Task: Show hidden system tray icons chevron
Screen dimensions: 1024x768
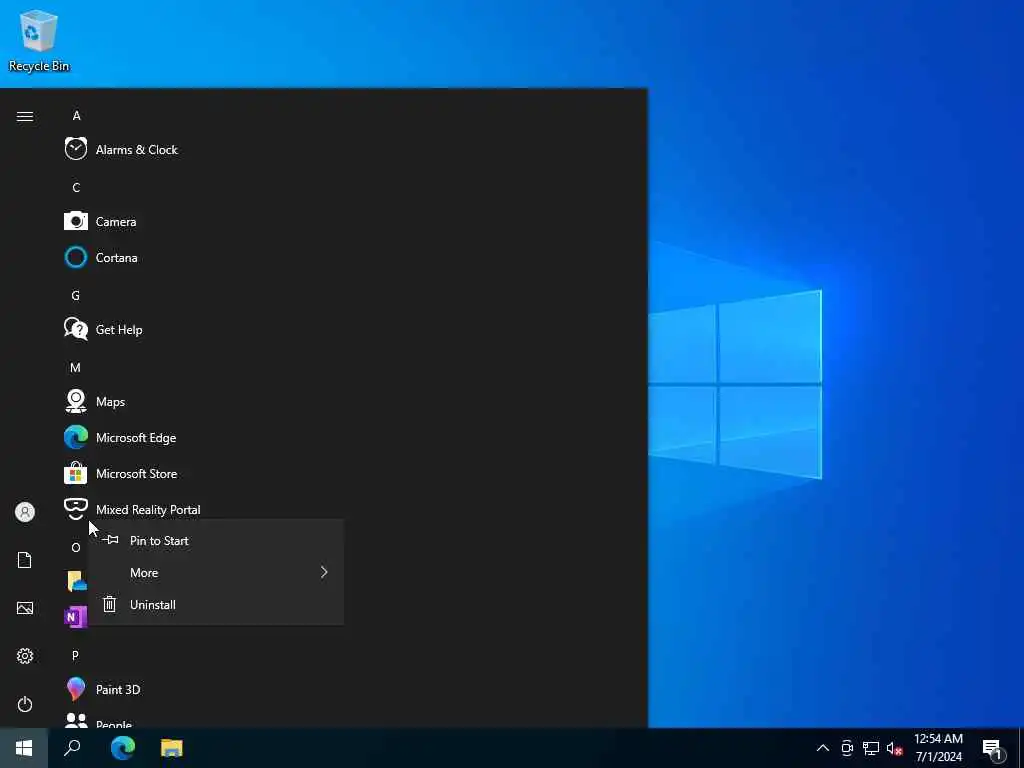Action: 823,748
